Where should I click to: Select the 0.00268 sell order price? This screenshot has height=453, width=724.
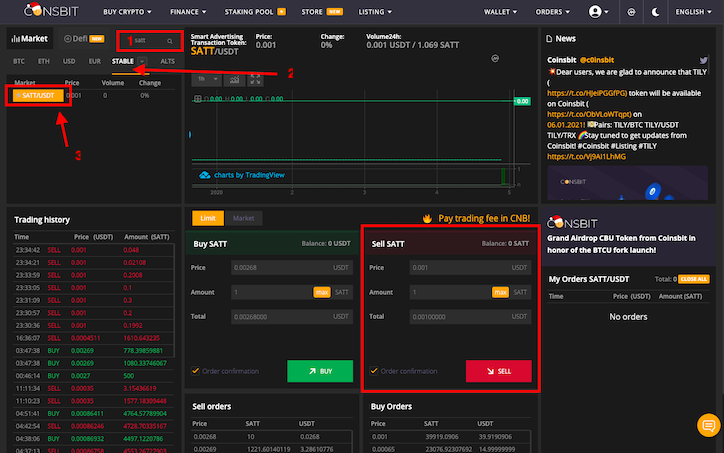(x=205, y=437)
